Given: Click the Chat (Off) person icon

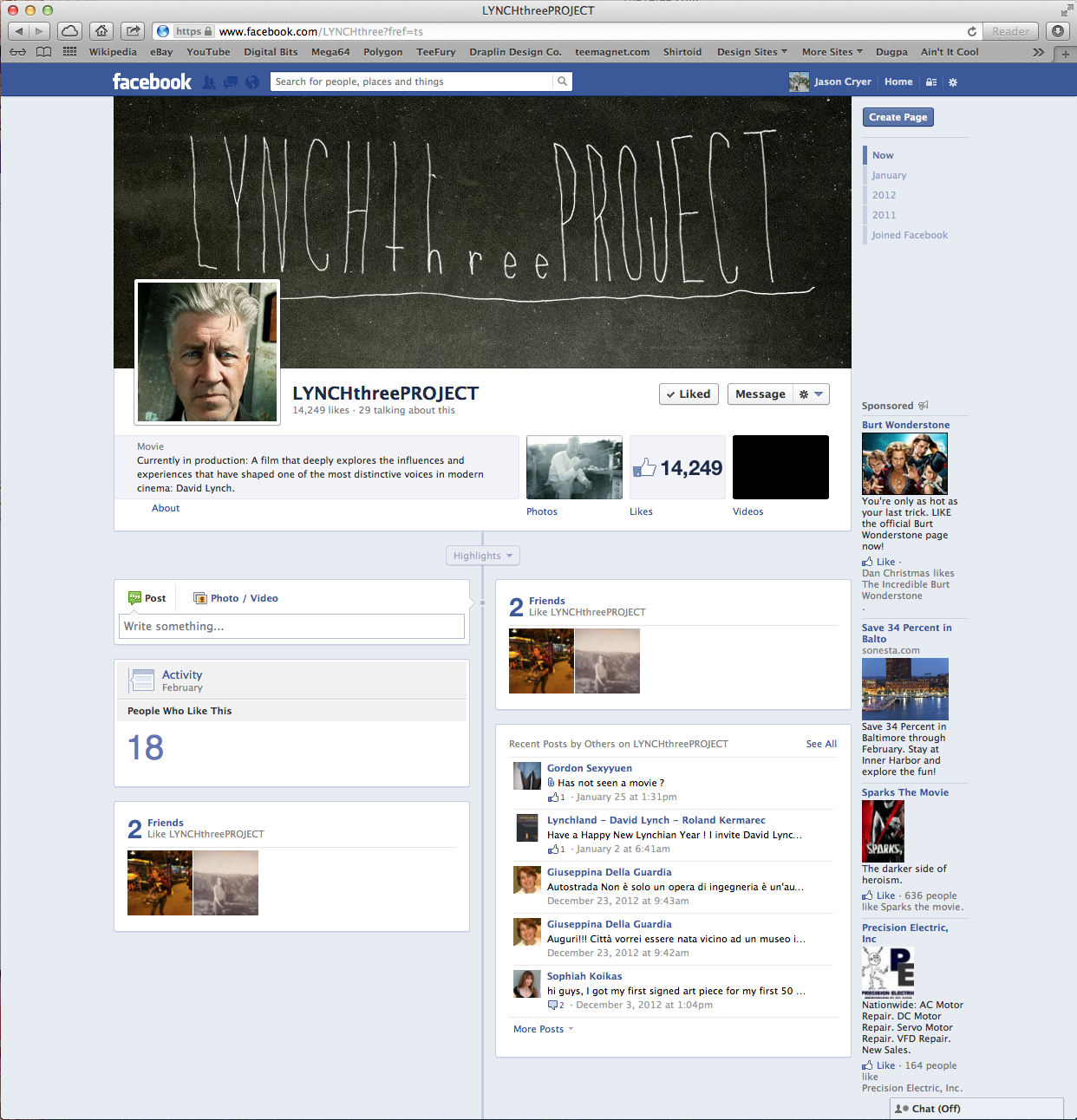Looking at the screenshot, I should (x=902, y=1109).
